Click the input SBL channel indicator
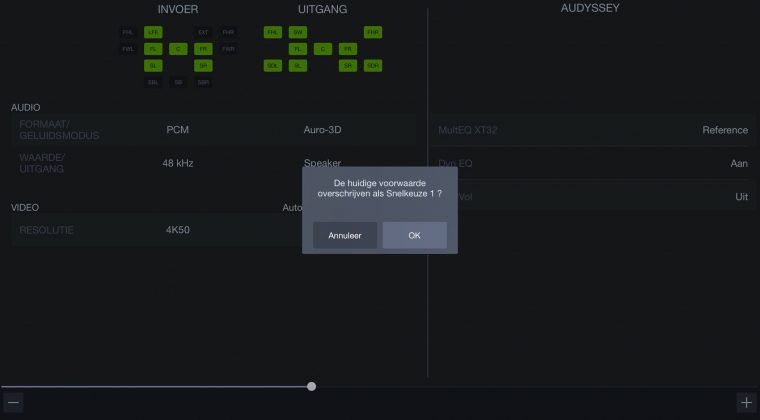Viewport: 760px width, 420px height. click(x=153, y=82)
